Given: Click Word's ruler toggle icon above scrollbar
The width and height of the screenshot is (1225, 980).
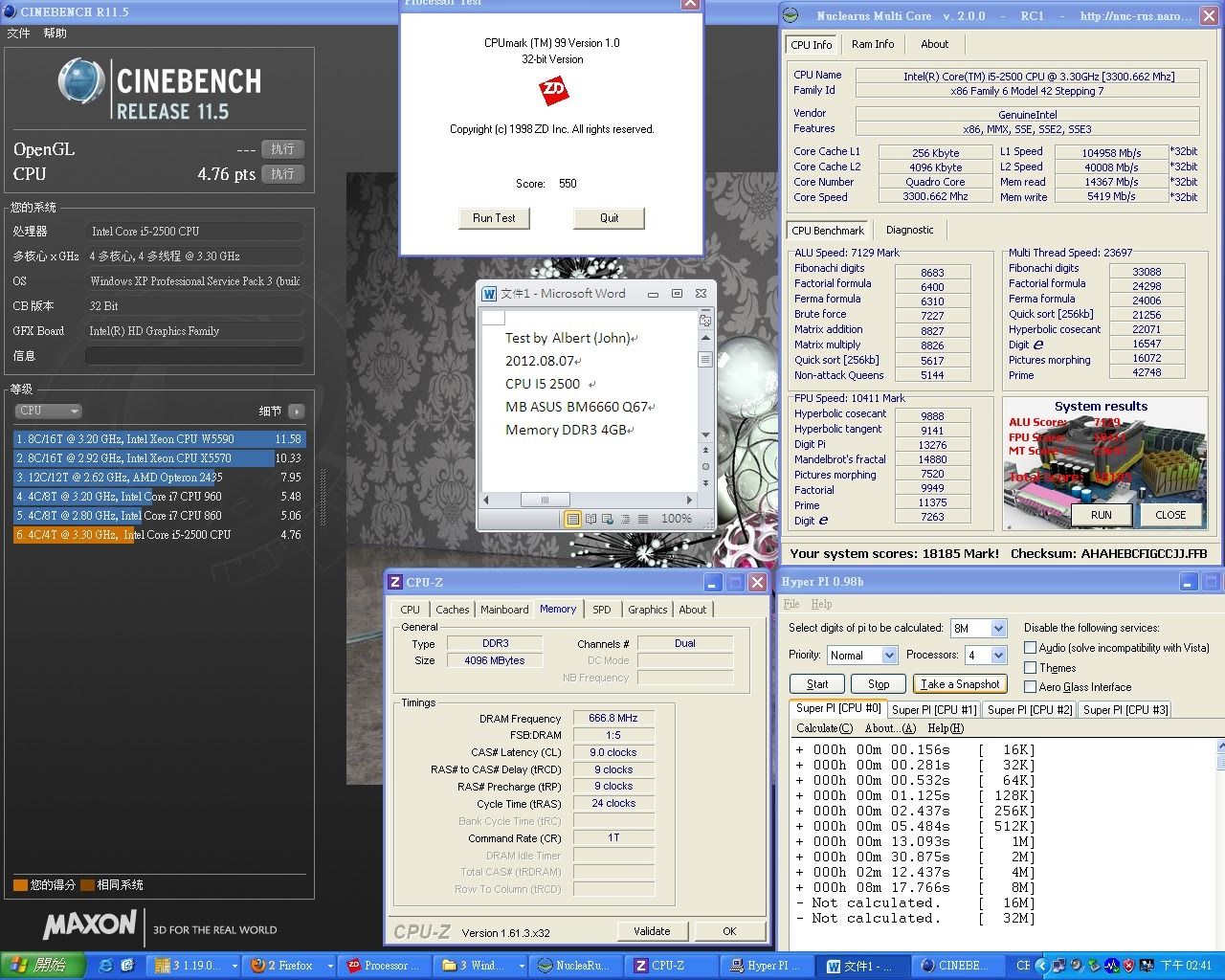Looking at the screenshot, I should click(x=705, y=321).
